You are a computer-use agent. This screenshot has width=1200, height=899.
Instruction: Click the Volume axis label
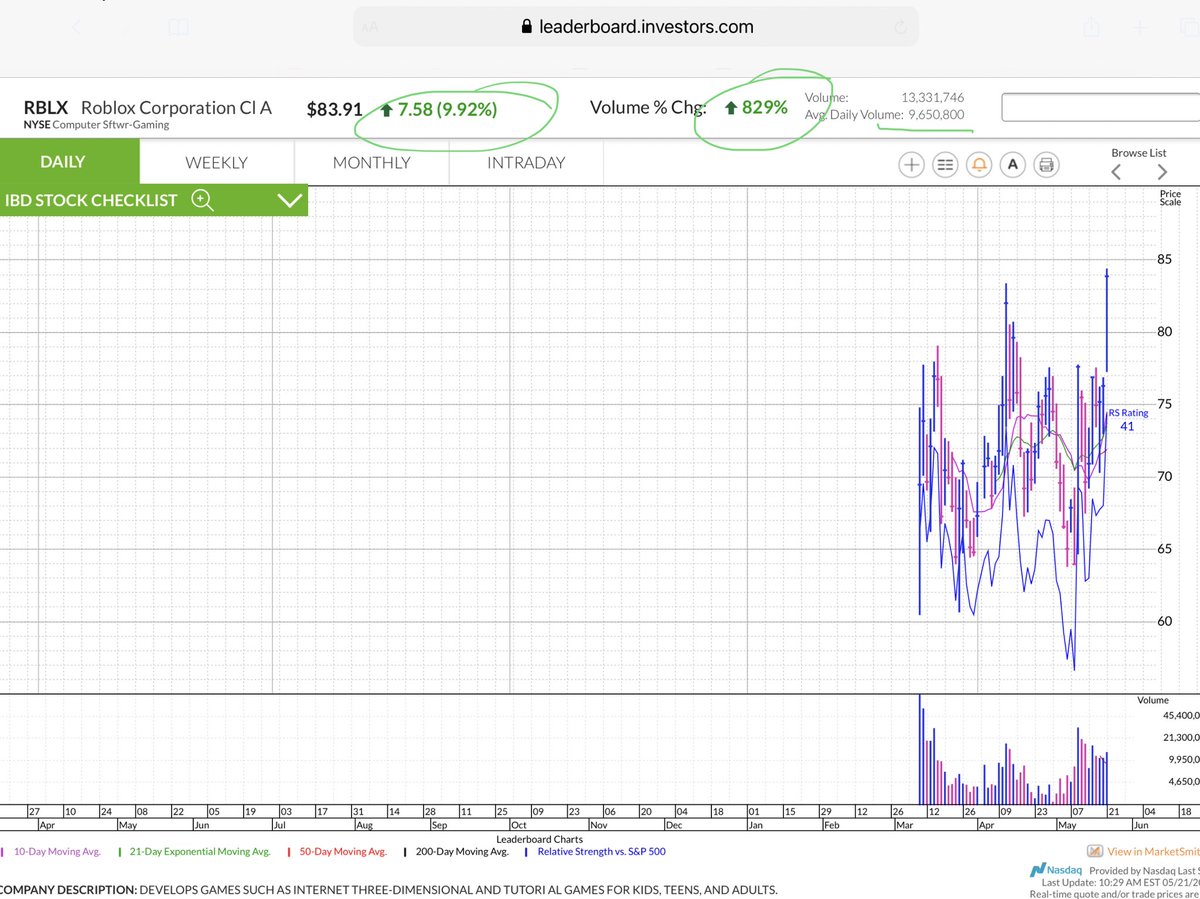(x=1153, y=701)
